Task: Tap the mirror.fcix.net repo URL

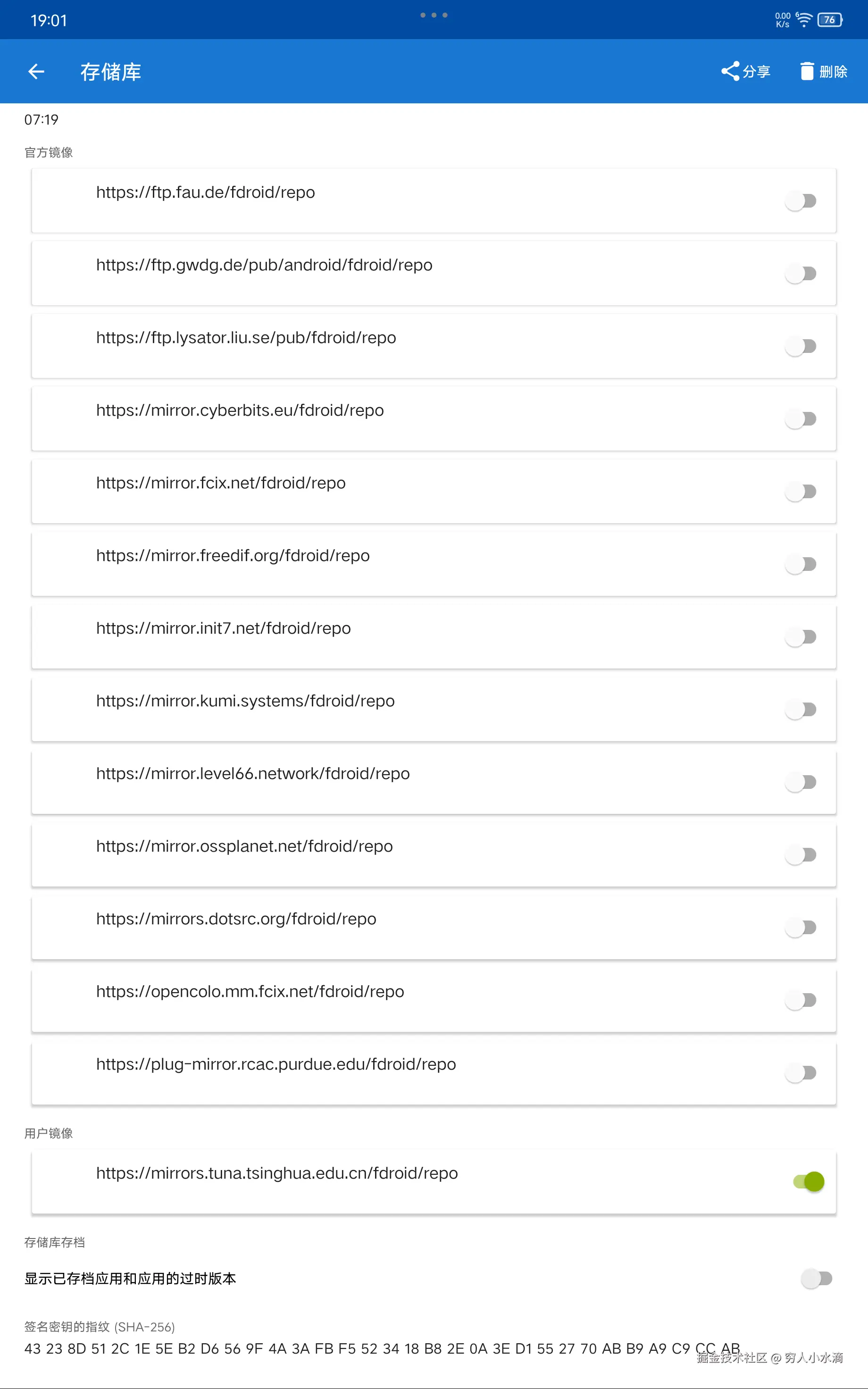Action: pos(220,483)
